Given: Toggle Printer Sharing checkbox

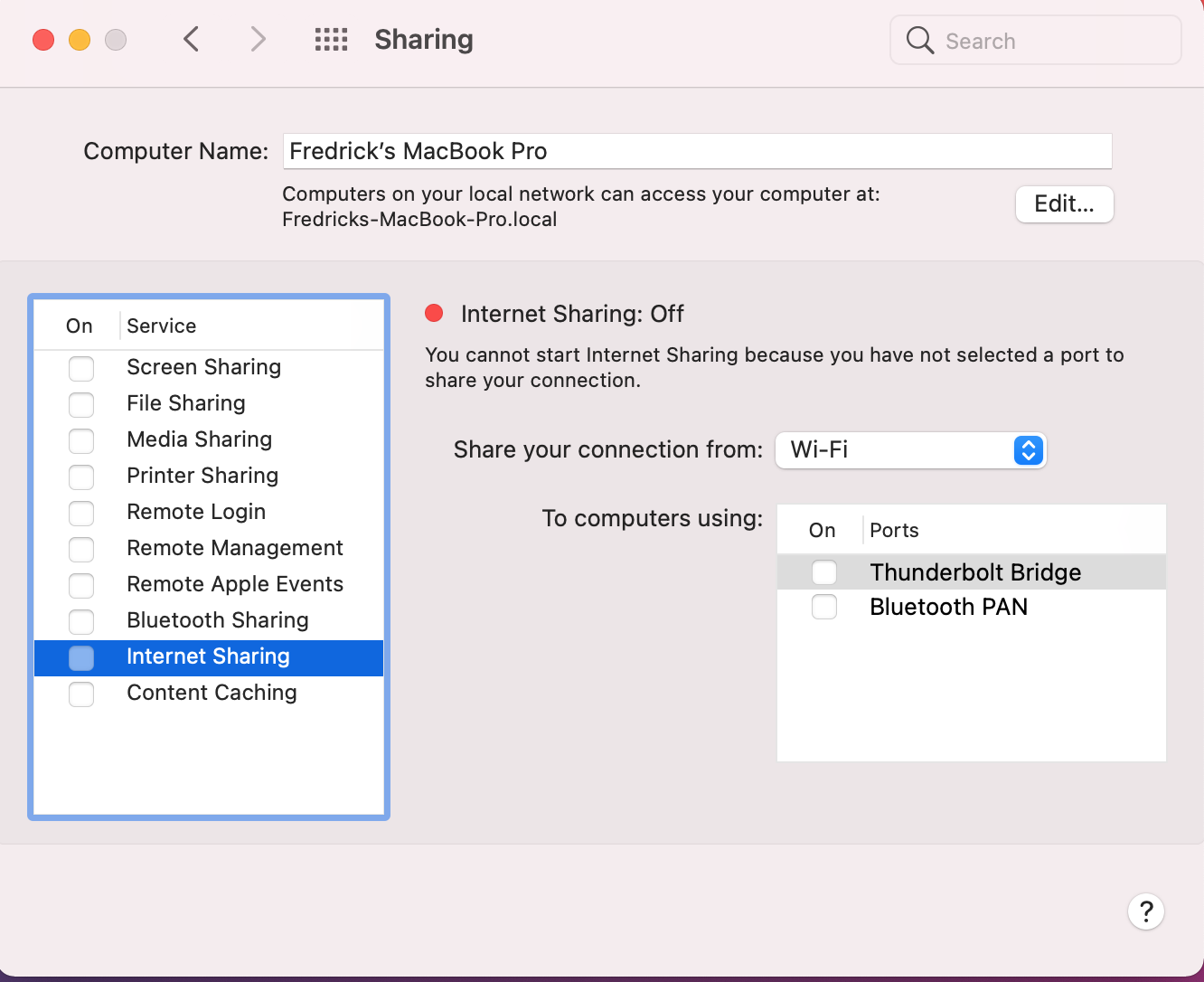Looking at the screenshot, I should click(81, 477).
